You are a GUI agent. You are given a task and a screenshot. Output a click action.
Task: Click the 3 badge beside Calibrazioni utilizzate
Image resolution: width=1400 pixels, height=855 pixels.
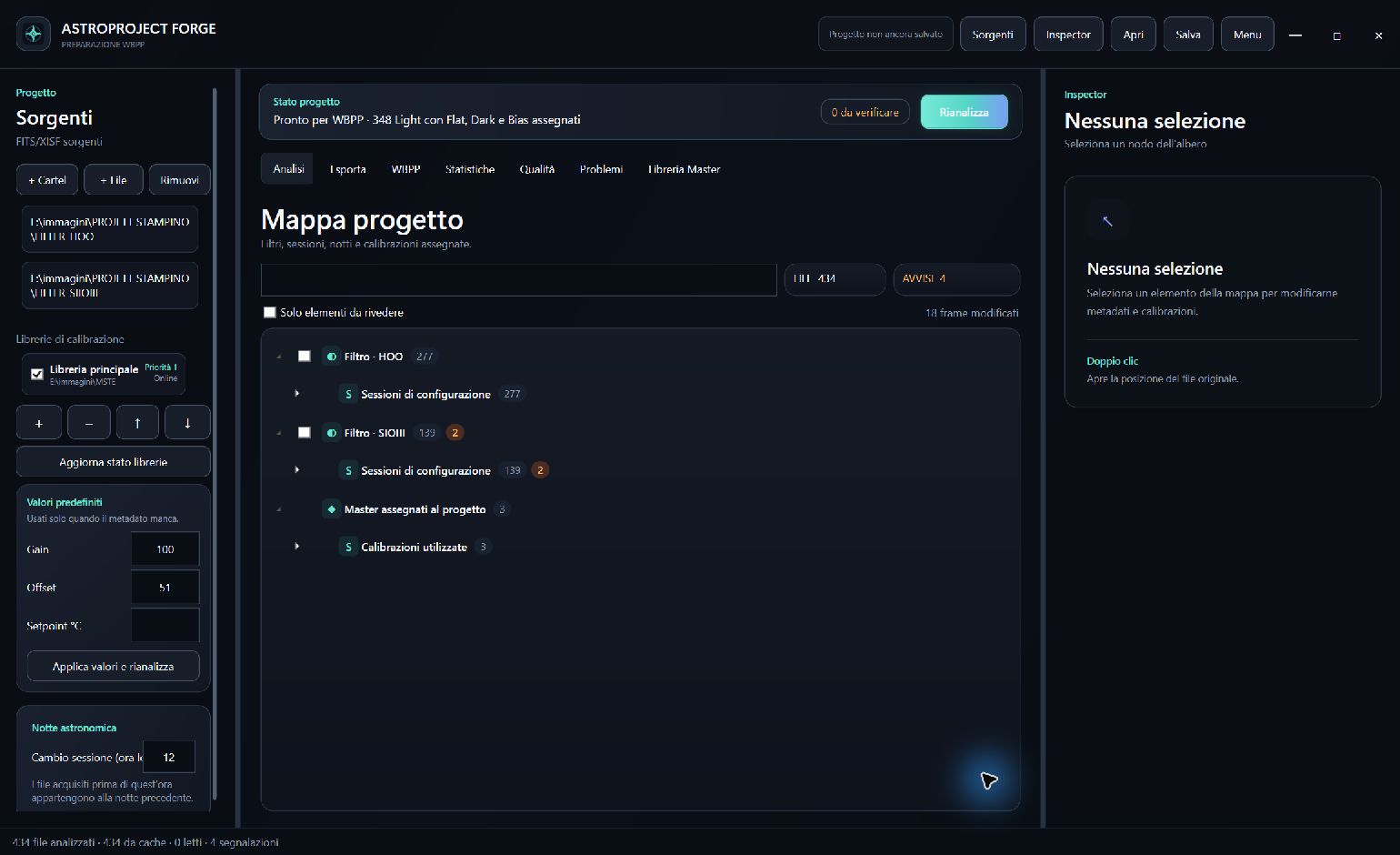click(484, 547)
